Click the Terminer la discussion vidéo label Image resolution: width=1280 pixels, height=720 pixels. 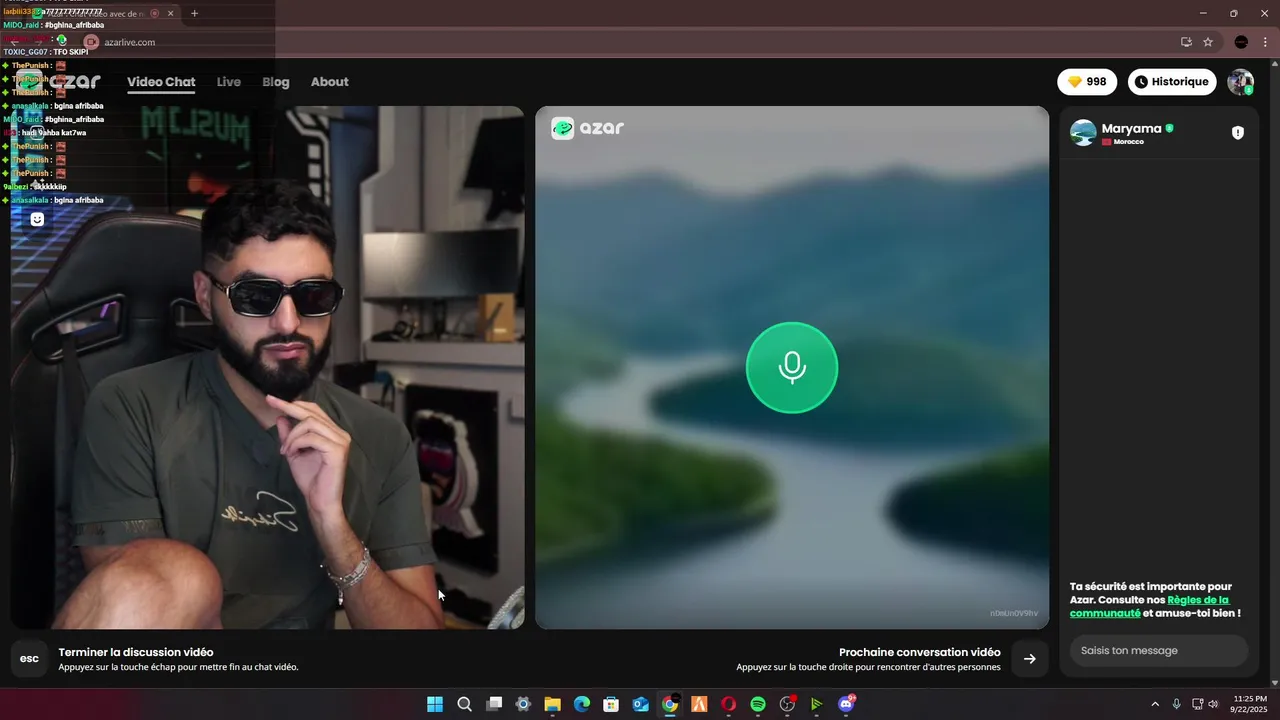(x=136, y=652)
